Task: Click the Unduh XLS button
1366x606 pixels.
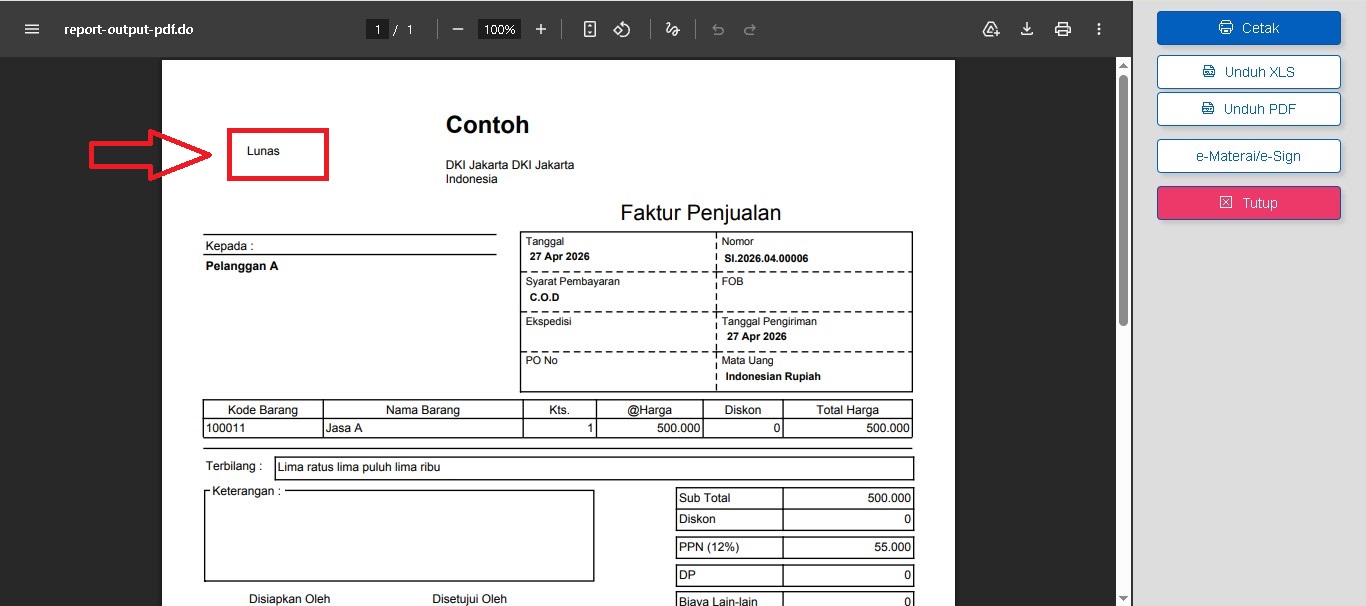Action: 1248,72
